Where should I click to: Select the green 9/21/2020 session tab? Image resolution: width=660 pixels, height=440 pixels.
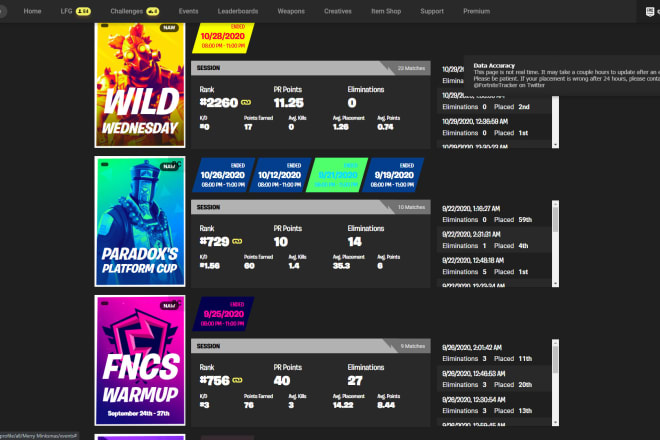[x=337, y=175]
